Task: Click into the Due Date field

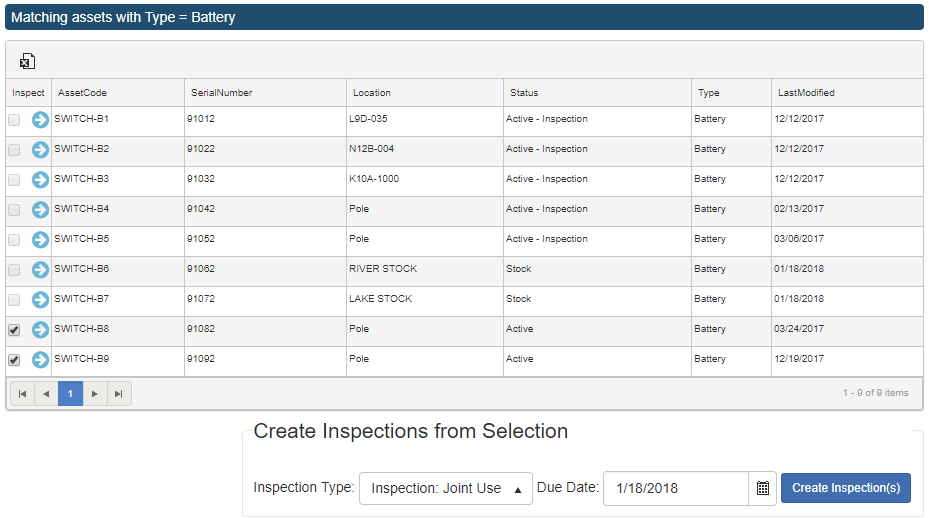Action: point(676,488)
